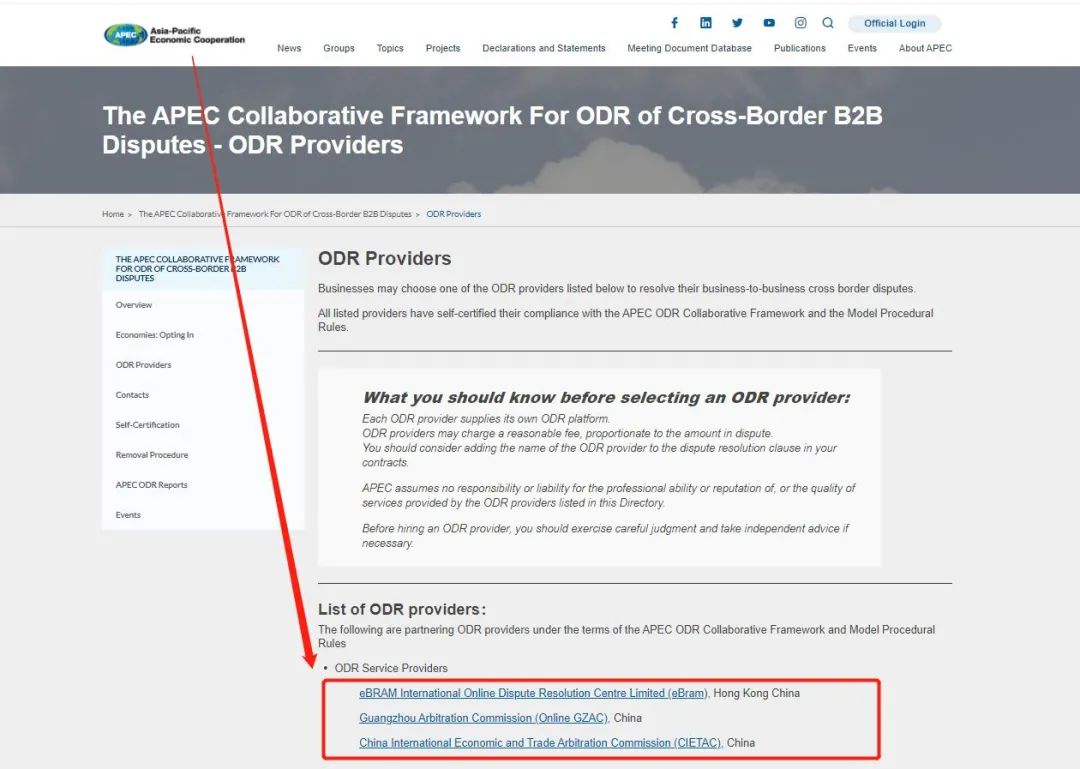Click the search magnifier icon

click(828, 23)
